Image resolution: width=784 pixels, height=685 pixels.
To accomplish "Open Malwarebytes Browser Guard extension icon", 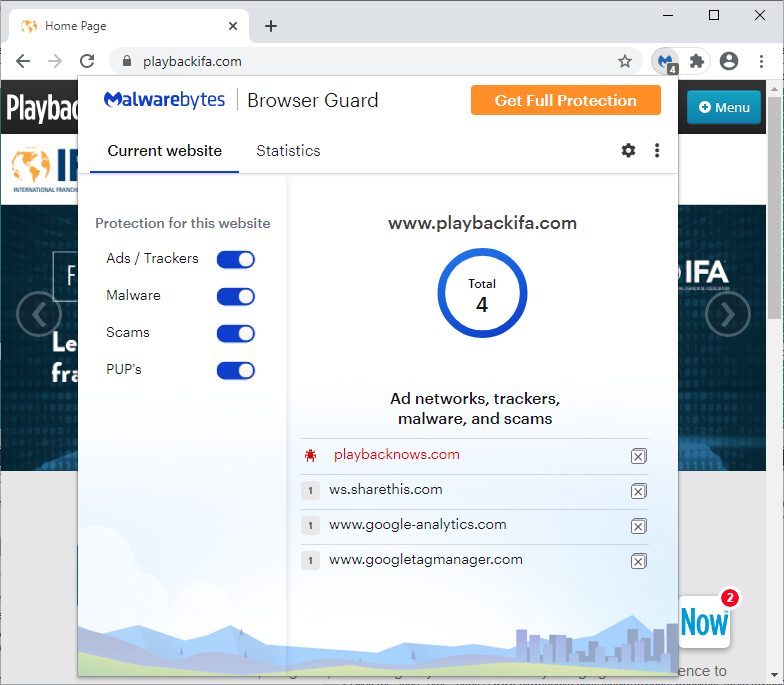I will pyautogui.click(x=666, y=62).
